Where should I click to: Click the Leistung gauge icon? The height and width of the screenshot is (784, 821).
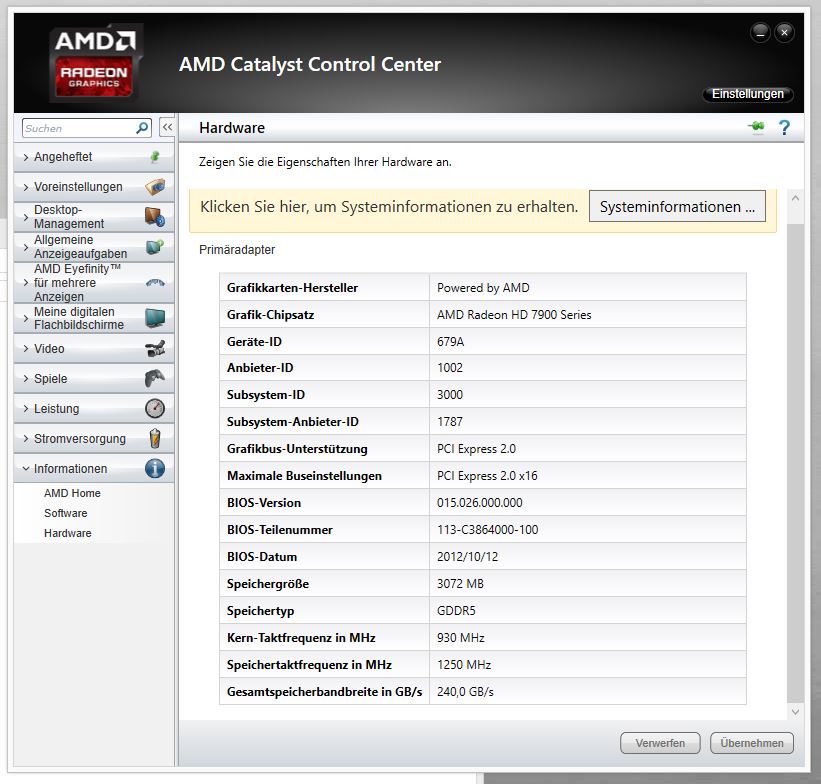coord(155,408)
